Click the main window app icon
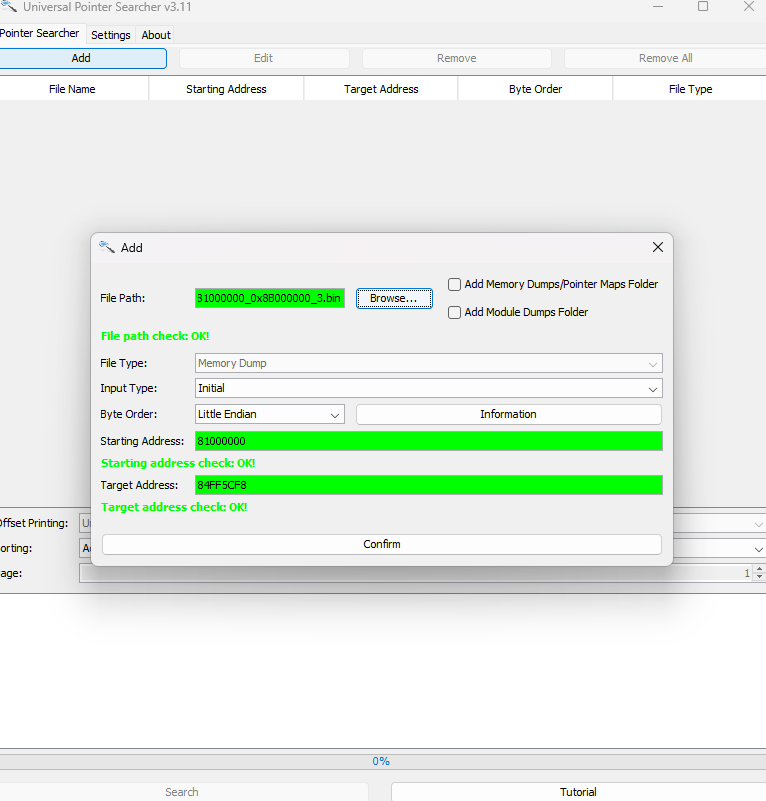The image size is (766, 801). [9, 6]
